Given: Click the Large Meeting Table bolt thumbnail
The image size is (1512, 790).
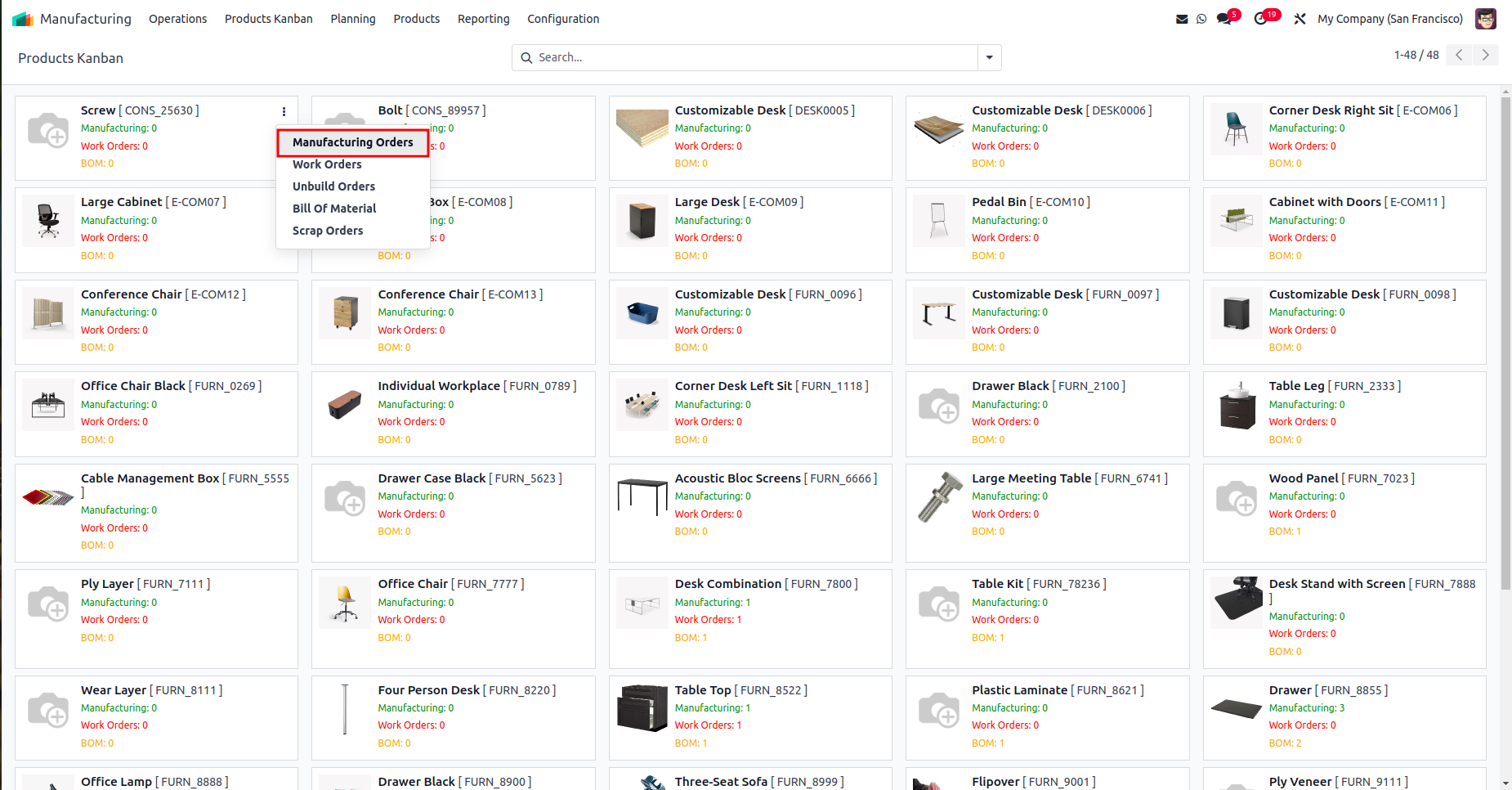Looking at the screenshot, I should click(939, 497).
